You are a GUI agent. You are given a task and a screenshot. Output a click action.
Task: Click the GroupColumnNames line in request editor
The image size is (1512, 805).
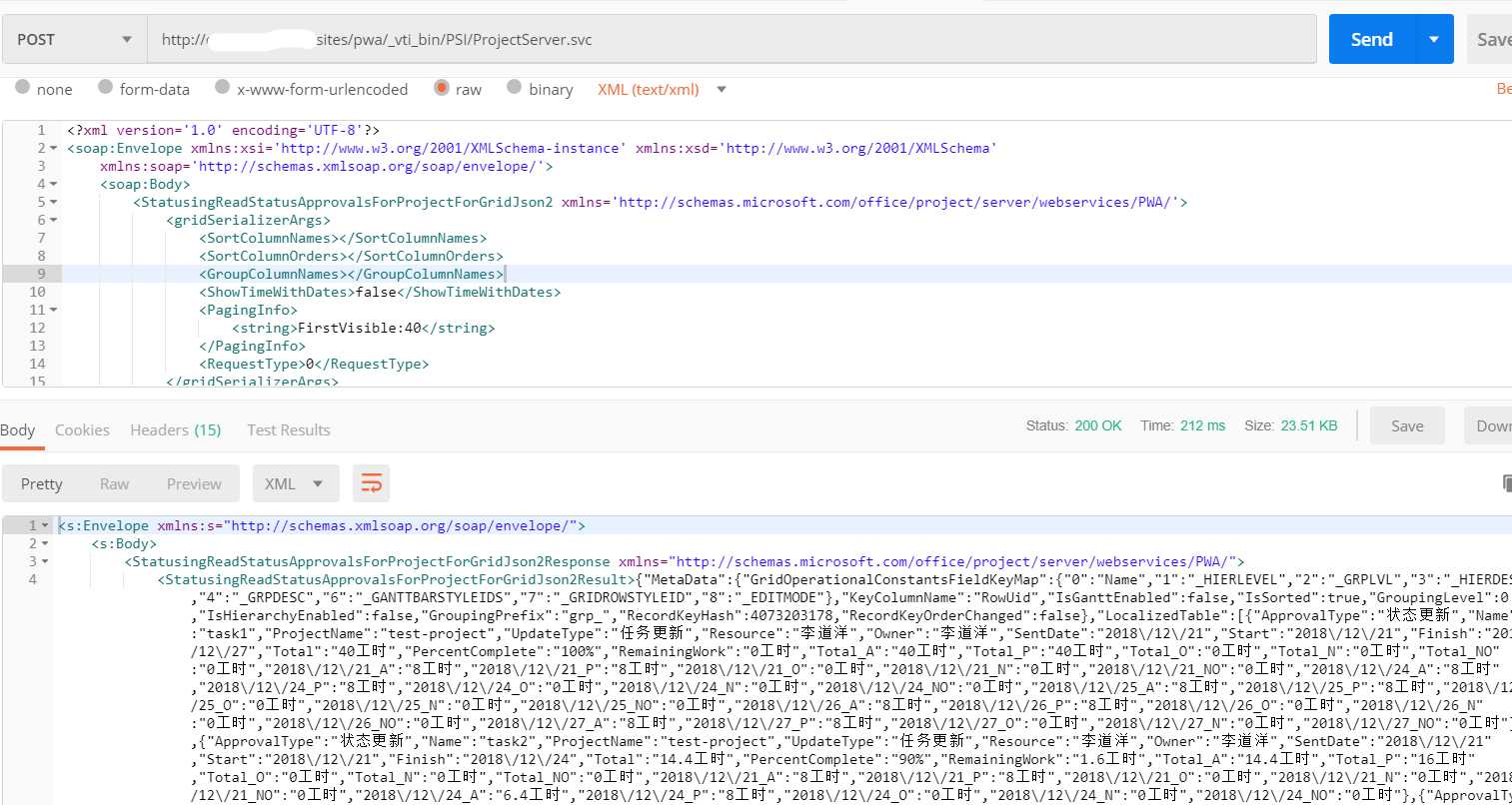(352, 274)
